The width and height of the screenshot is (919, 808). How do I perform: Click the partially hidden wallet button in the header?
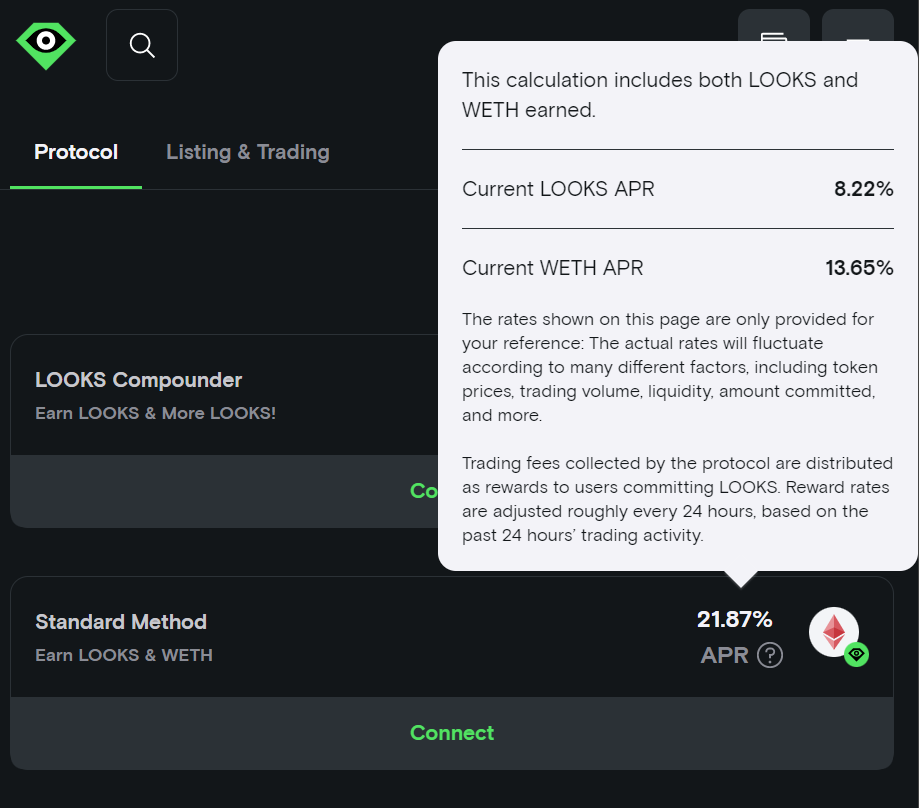pos(774,26)
